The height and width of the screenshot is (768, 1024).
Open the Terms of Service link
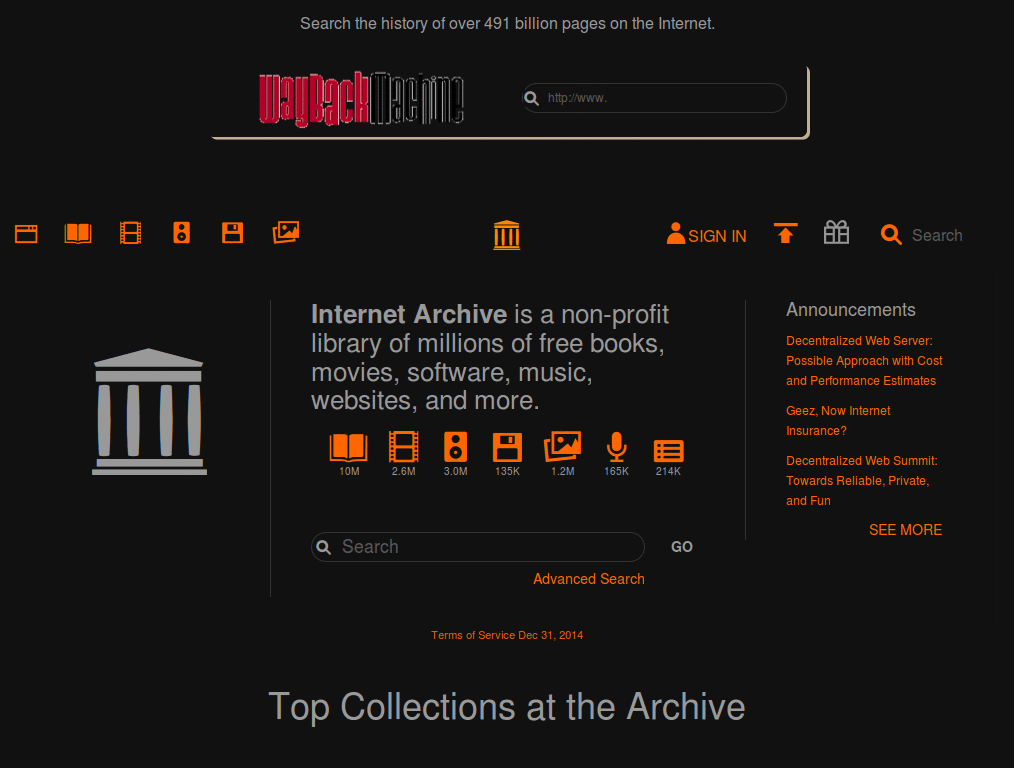(x=507, y=634)
